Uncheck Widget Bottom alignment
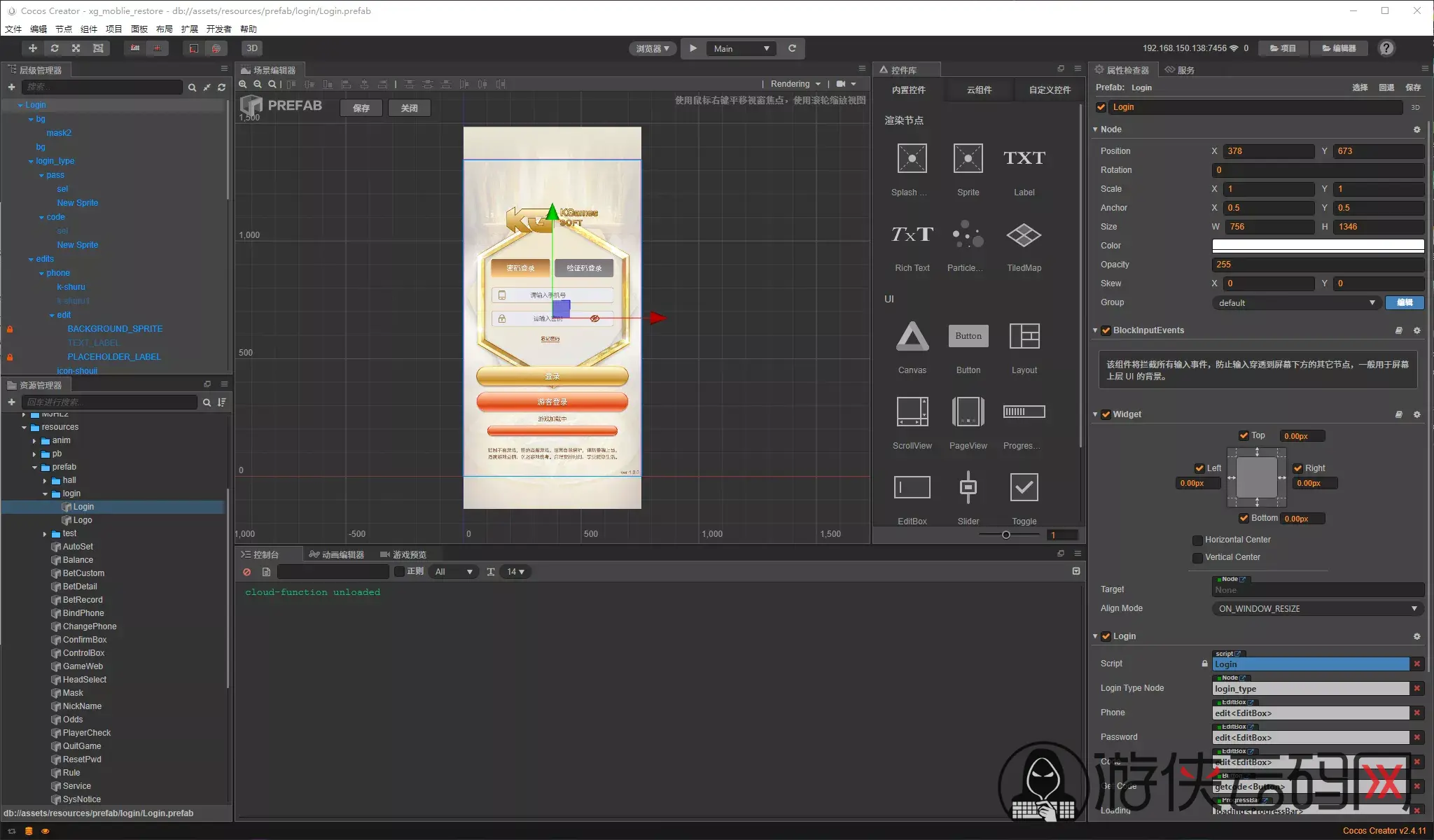Image resolution: width=1434 pixels, height=840 pixels. 1244,518
